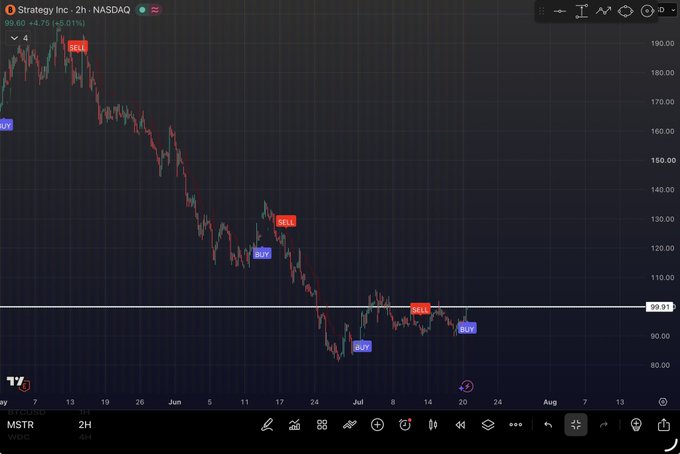
Task: Exit fullscreen with the collapse arrows button
Action: pyautogui.click(x=575, y=425)
